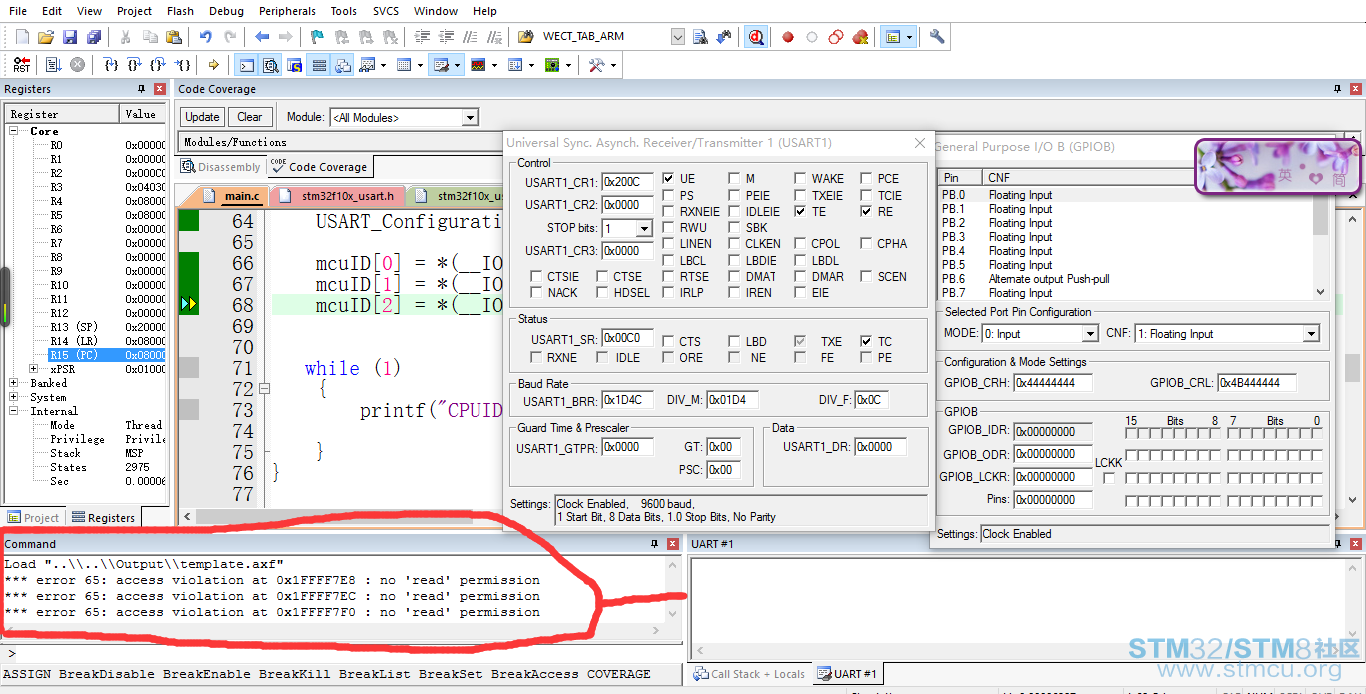
Task: Enable the PCE parity checkbox
Action: (x=866, y=179)
